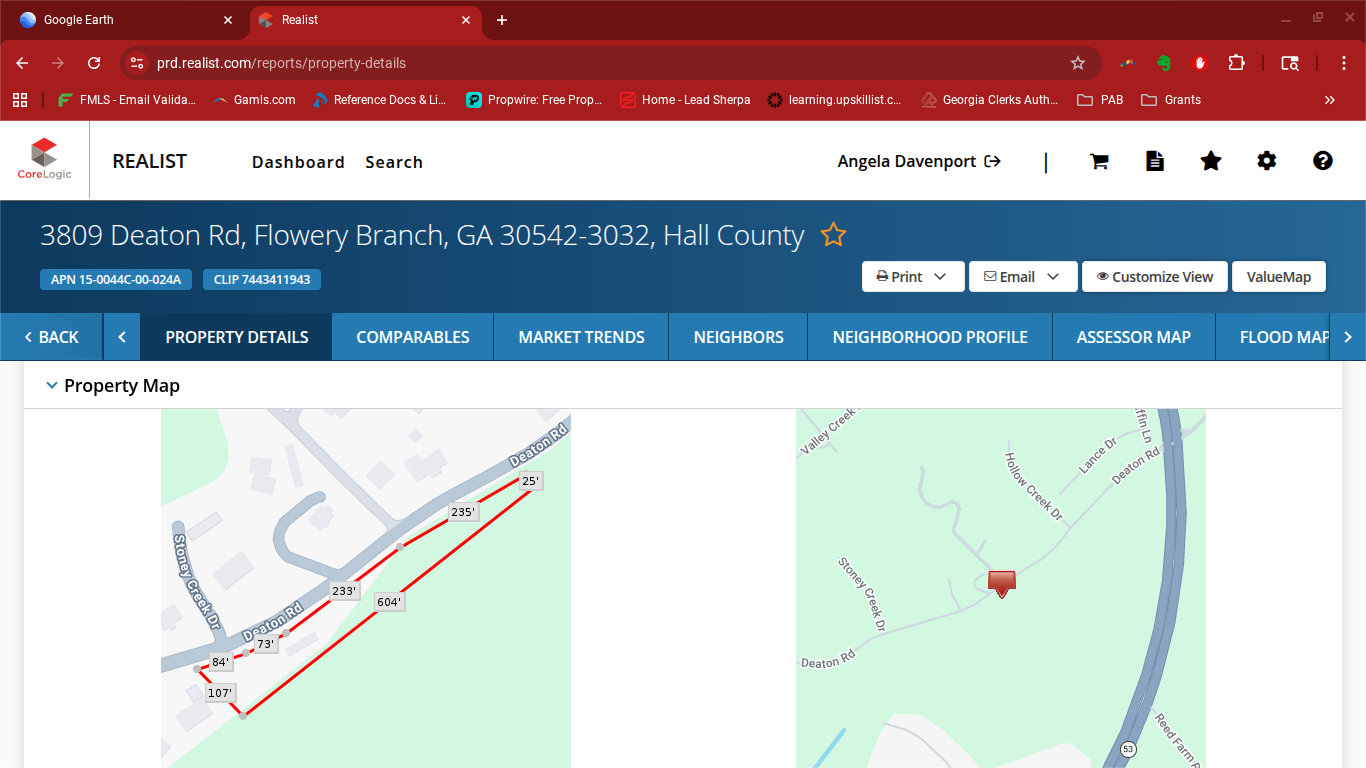Click the browser back arrow
This screenshot has height=768, width=1366.
pos(22,63)
